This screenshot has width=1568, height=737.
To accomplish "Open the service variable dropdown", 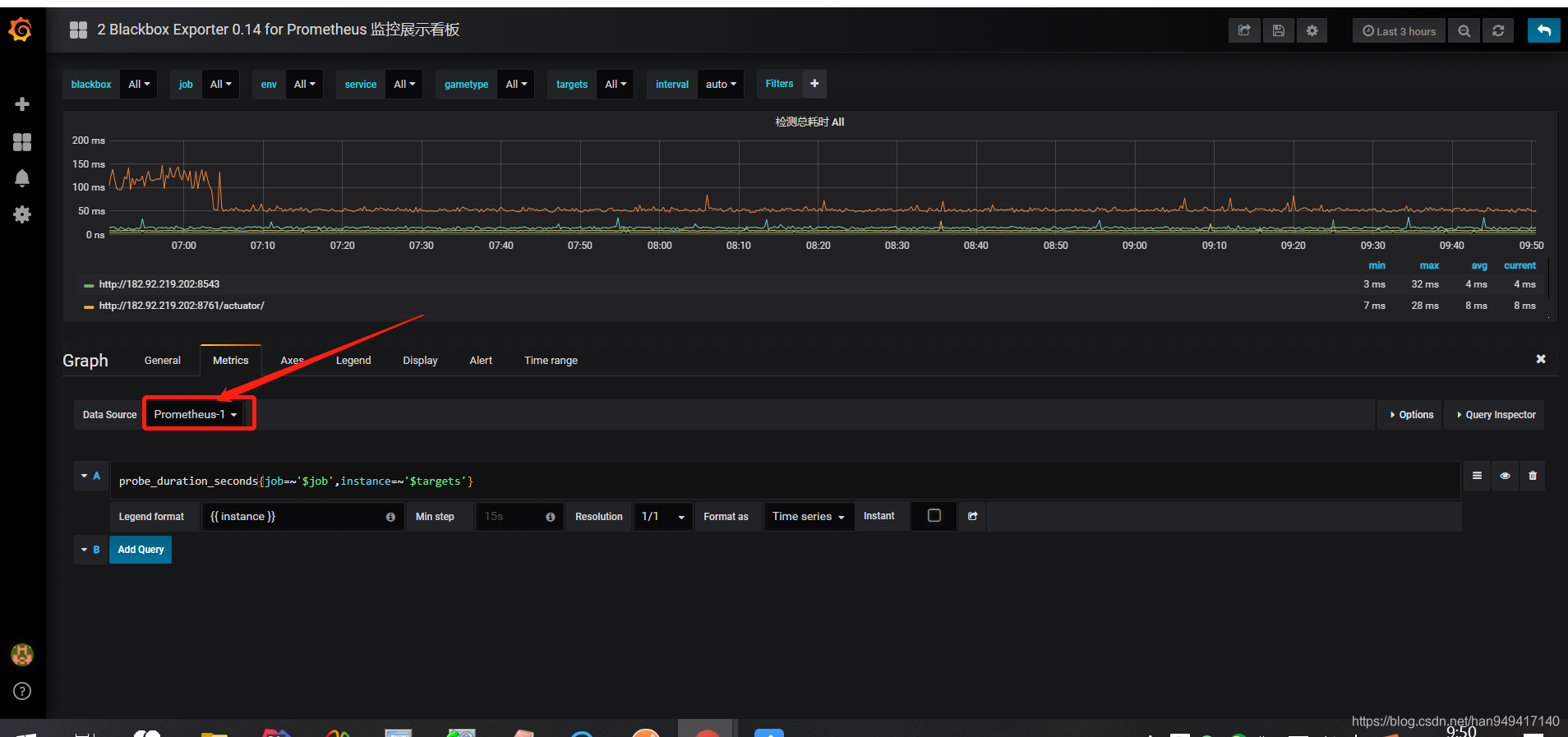I will click(404, 85).
